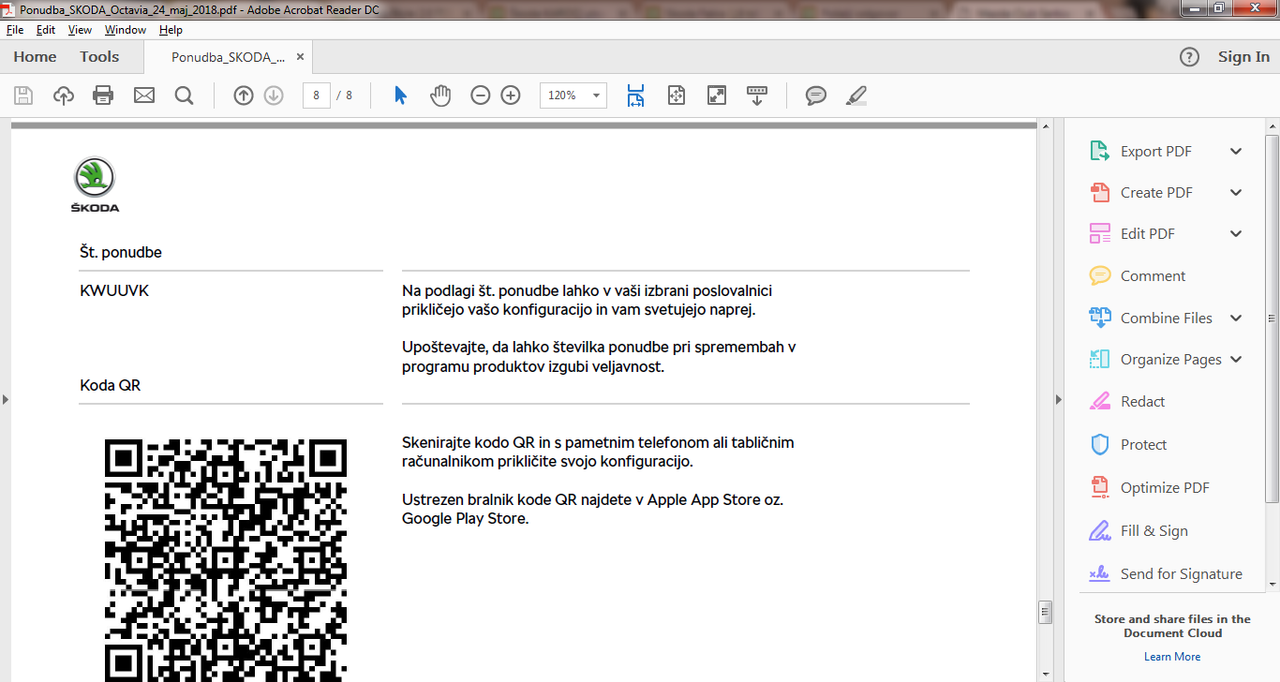
Task: Print the document with printer icon
Action: [x=103, y=96]
